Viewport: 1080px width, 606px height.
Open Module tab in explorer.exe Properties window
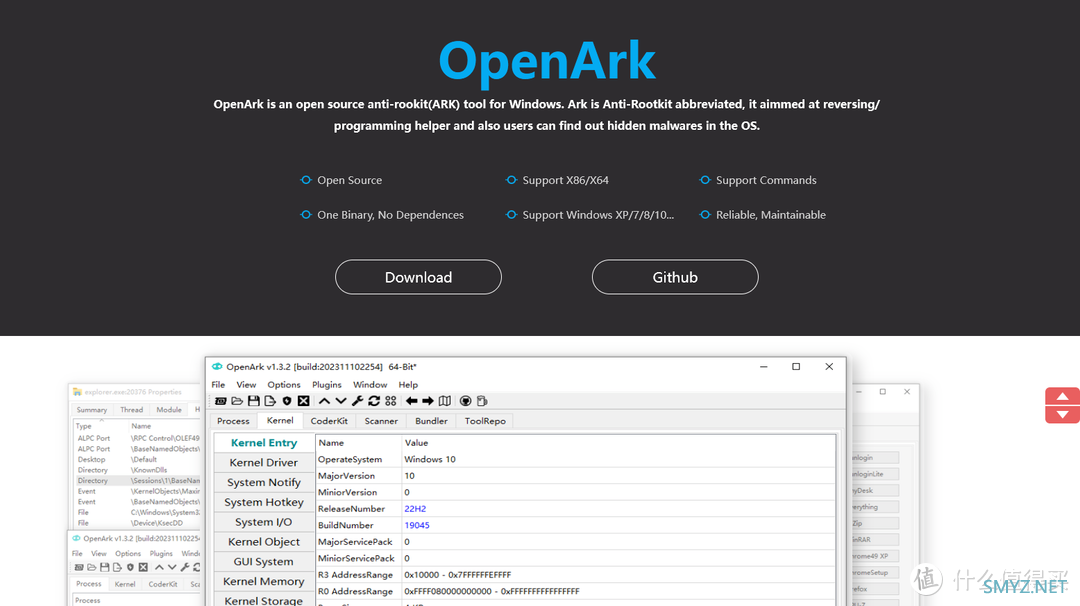[x=169, y=410]
